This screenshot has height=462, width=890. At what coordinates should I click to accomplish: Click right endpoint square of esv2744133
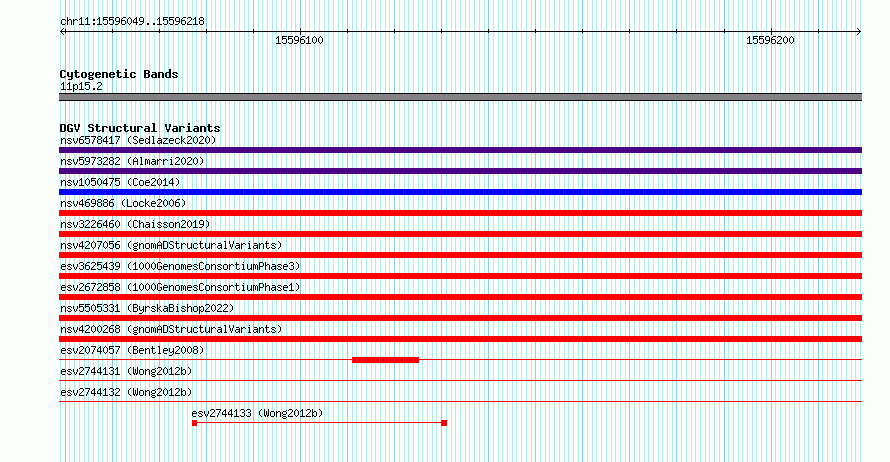444,423
